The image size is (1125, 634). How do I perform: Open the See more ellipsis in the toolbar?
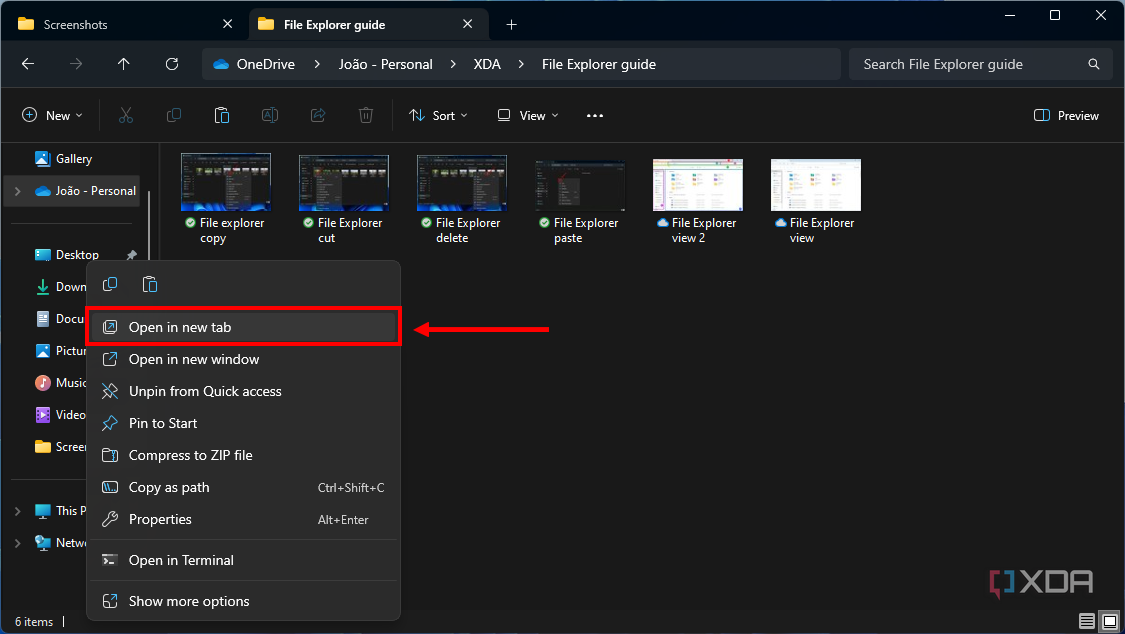(594, 115)
